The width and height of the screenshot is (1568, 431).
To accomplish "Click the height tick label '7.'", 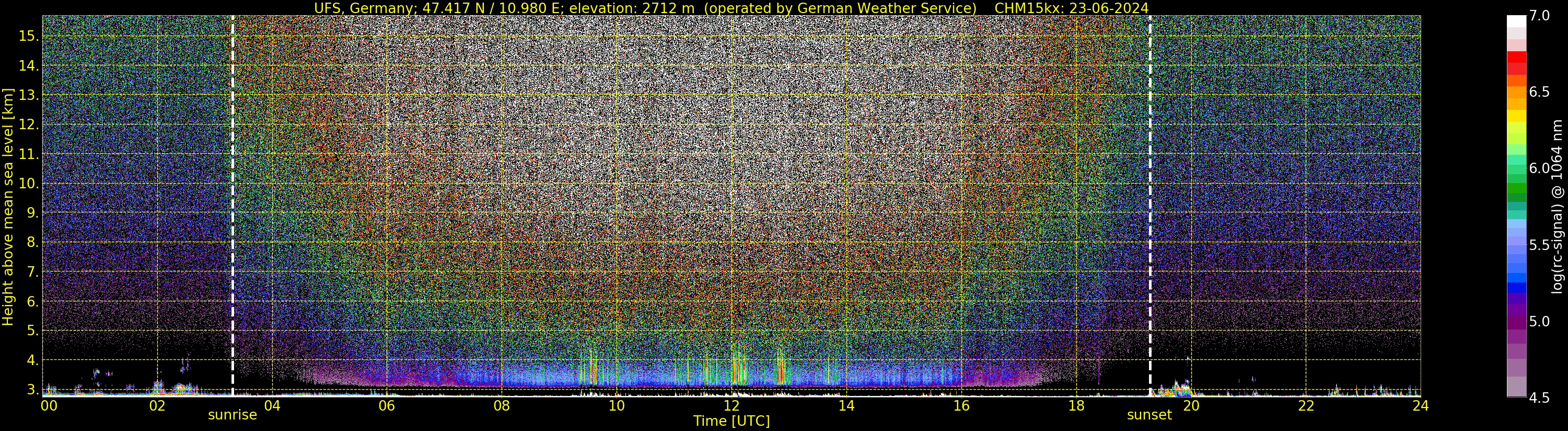I will pos(32,272).
